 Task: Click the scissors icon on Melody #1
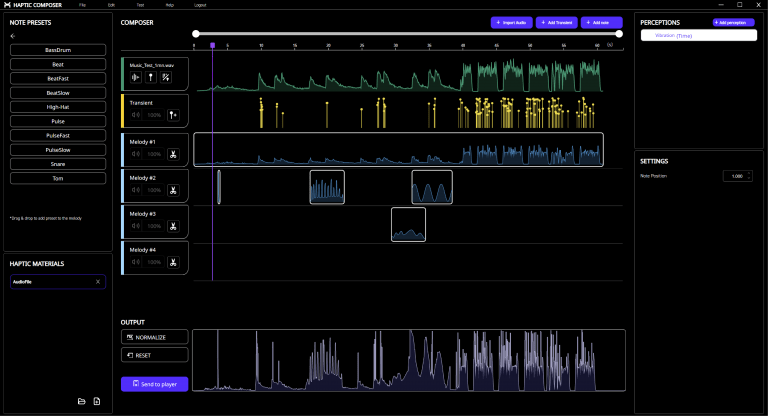pyautogui.click(x=173, y=155)
